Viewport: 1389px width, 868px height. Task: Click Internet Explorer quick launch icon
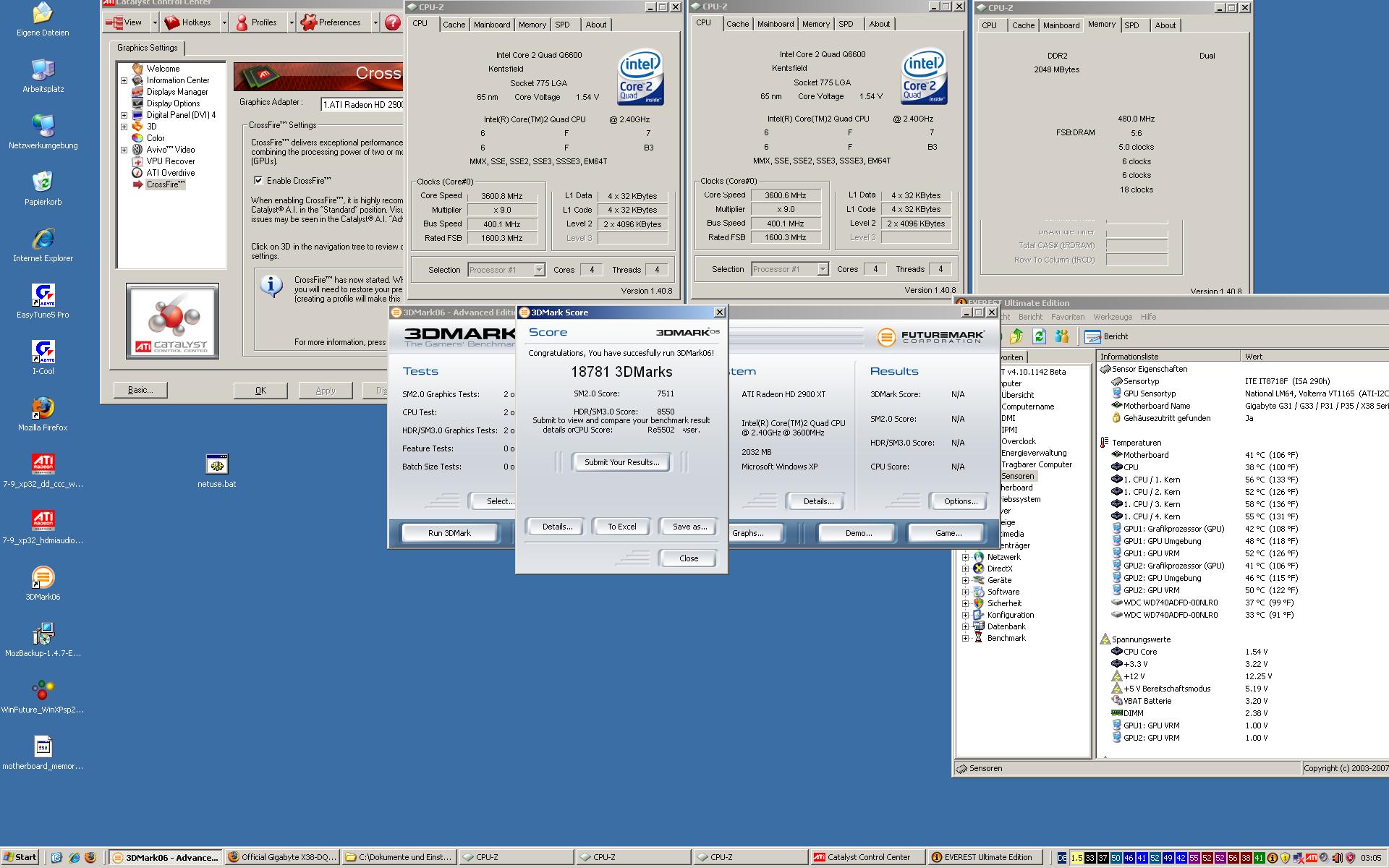pyautogui.click(x=74, y=857)
